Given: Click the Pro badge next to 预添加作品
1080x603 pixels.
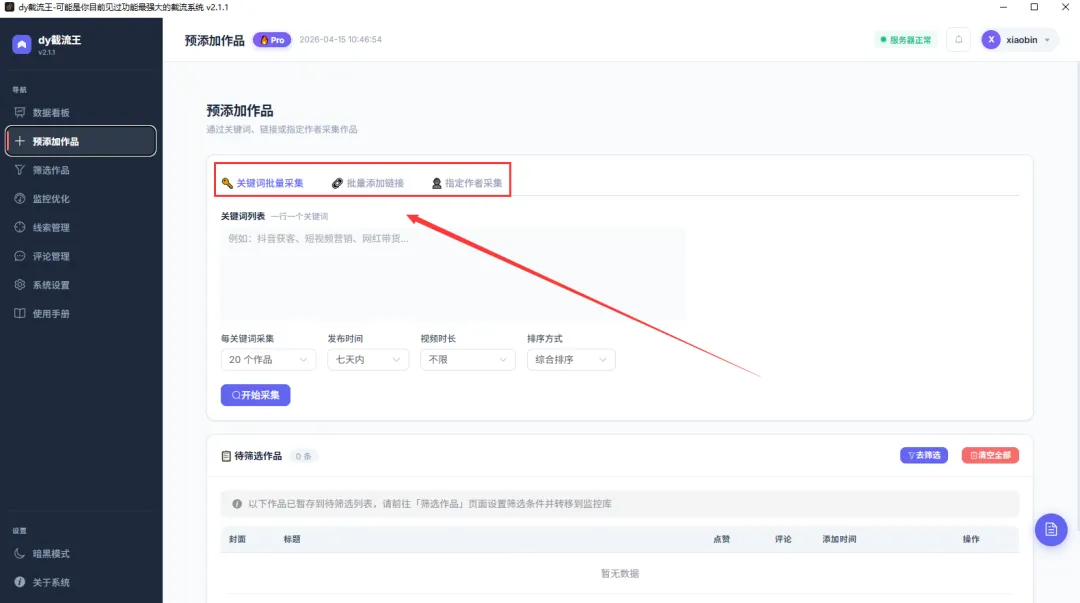Looking at the screenshot, I should pos(271,40).
